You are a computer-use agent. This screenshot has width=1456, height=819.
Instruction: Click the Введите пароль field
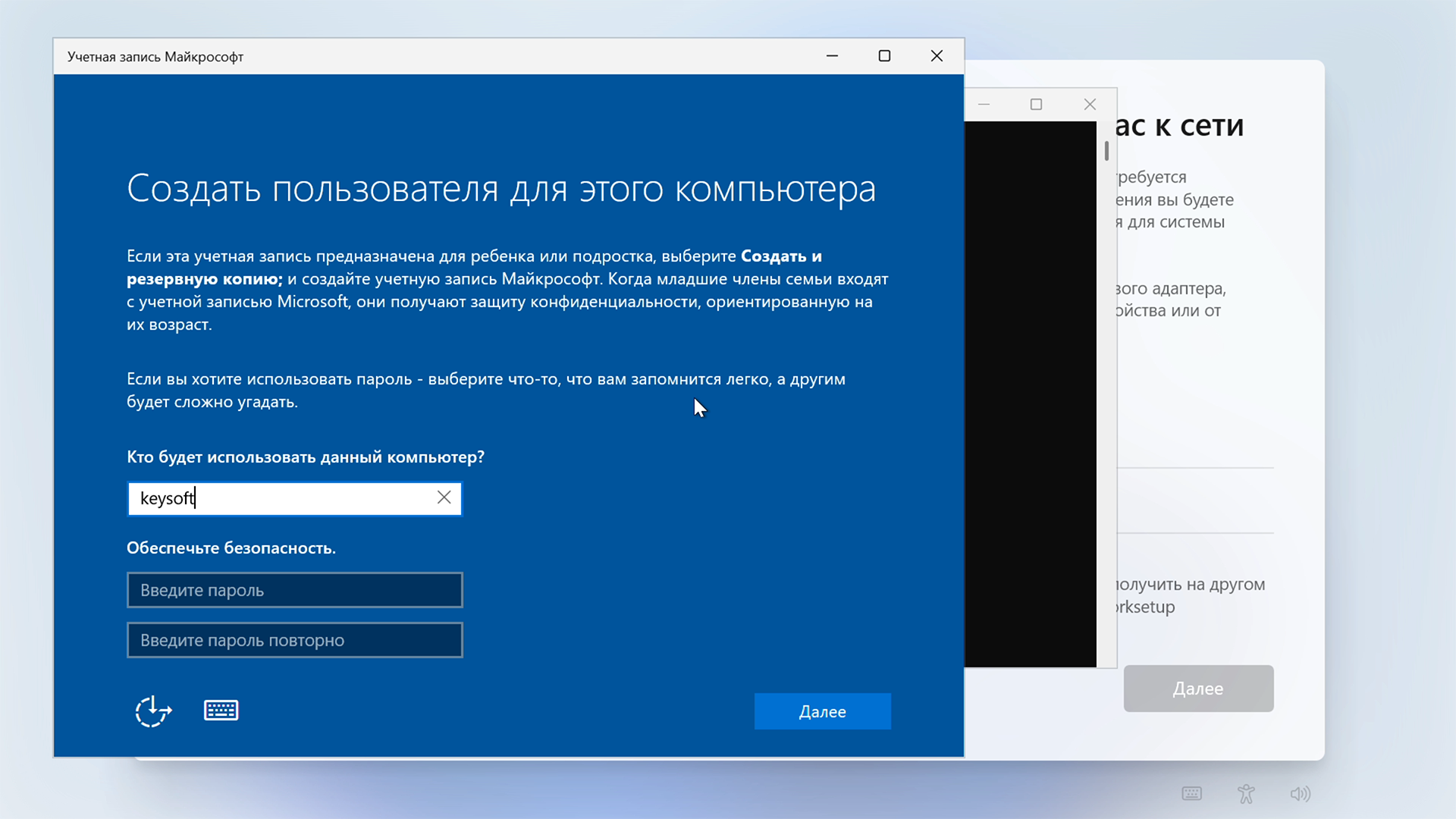point(294,590)
